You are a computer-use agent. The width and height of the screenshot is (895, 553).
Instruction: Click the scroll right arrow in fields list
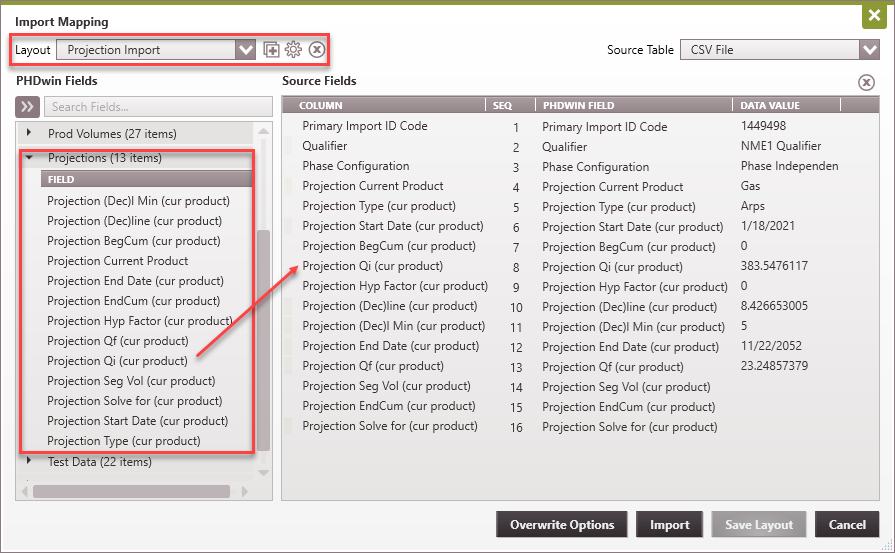pos(245,491)
